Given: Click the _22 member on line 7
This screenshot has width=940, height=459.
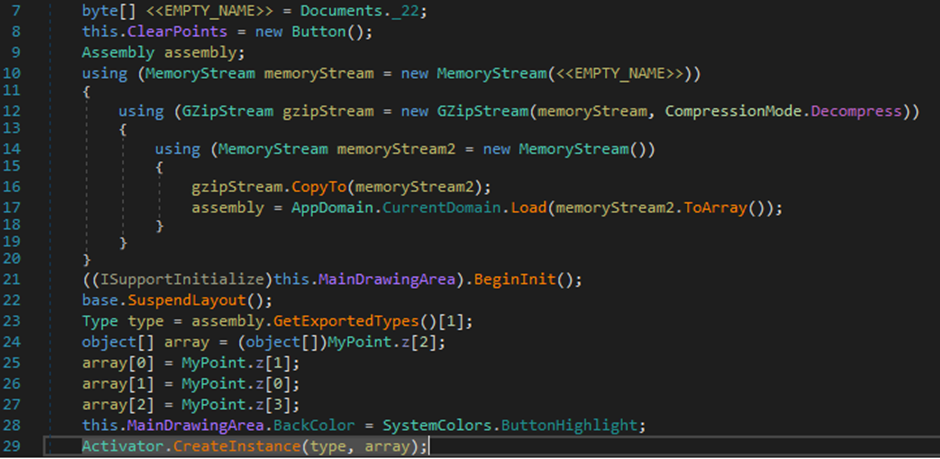Looking at the screenshot, I should (403, 11).
